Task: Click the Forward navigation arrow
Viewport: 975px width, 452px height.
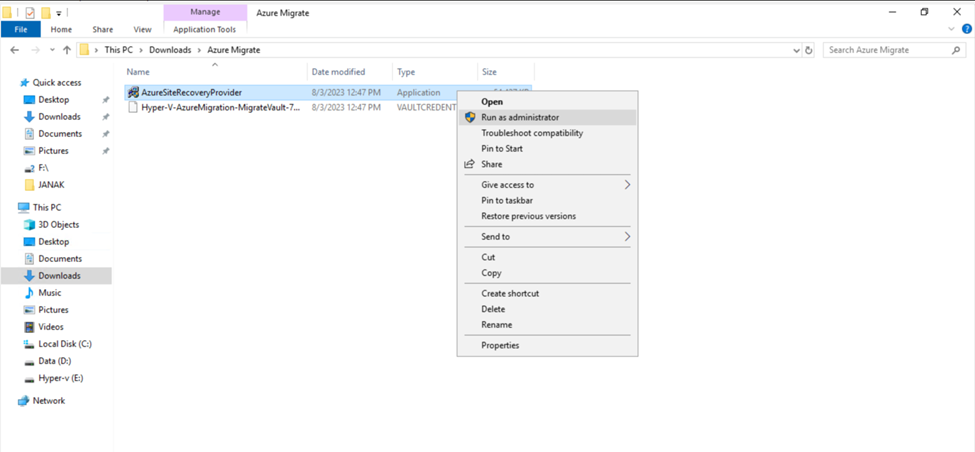Action: coord(35,50)
